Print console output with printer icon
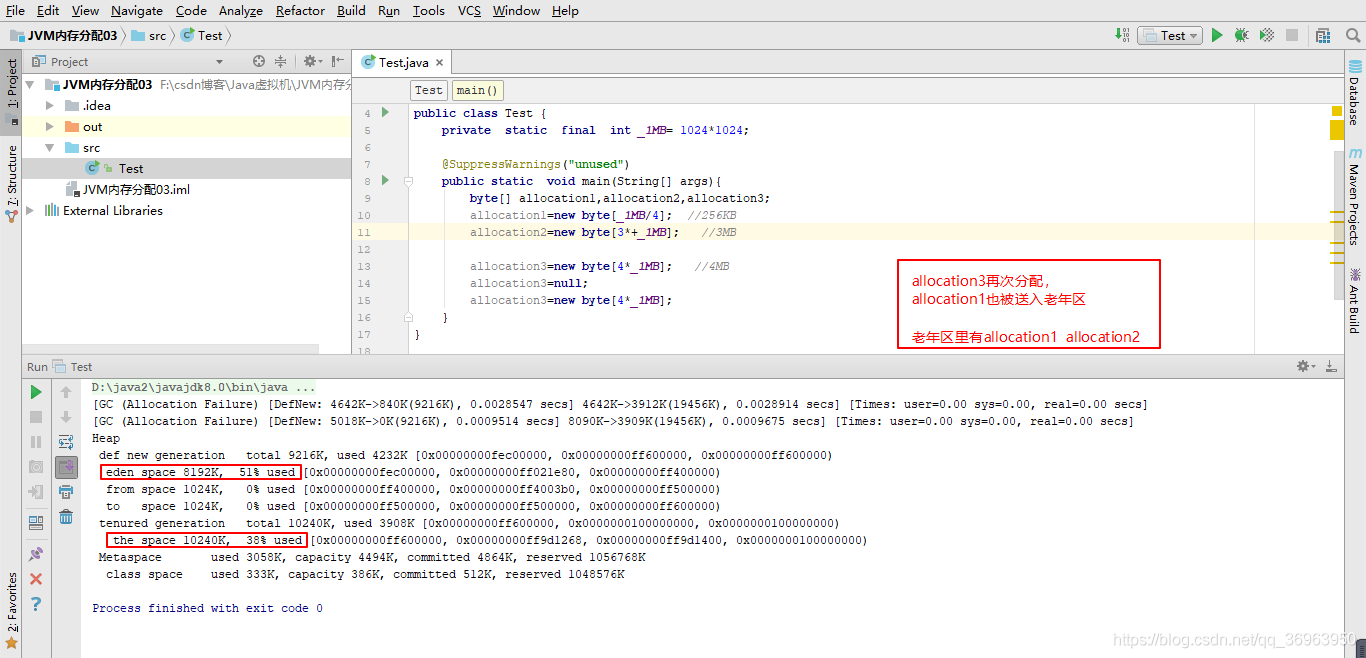 (x=66, y=492)
